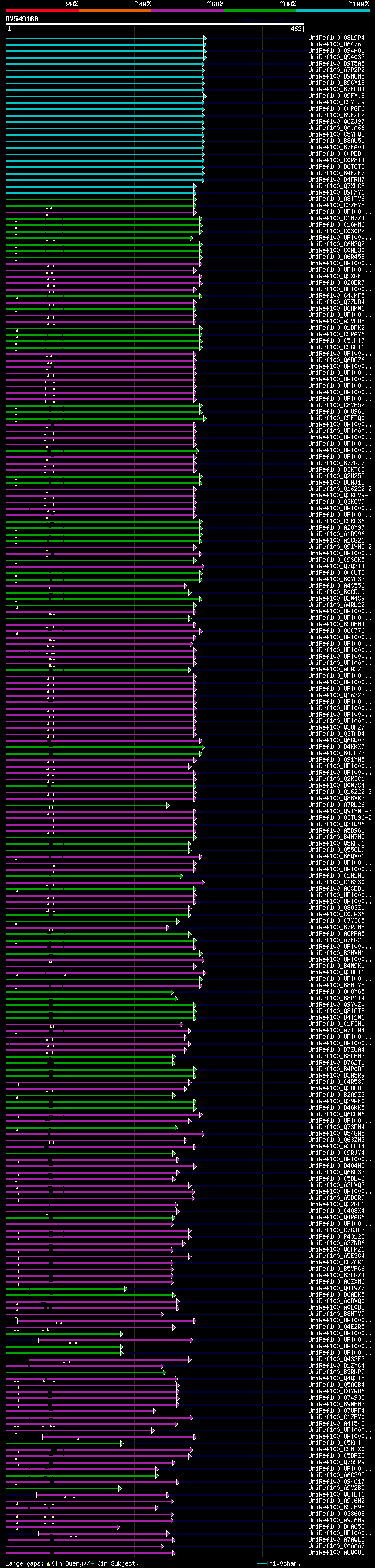
Task: Click the purple ~60% identity legend segment
Action: pos(187,11)
